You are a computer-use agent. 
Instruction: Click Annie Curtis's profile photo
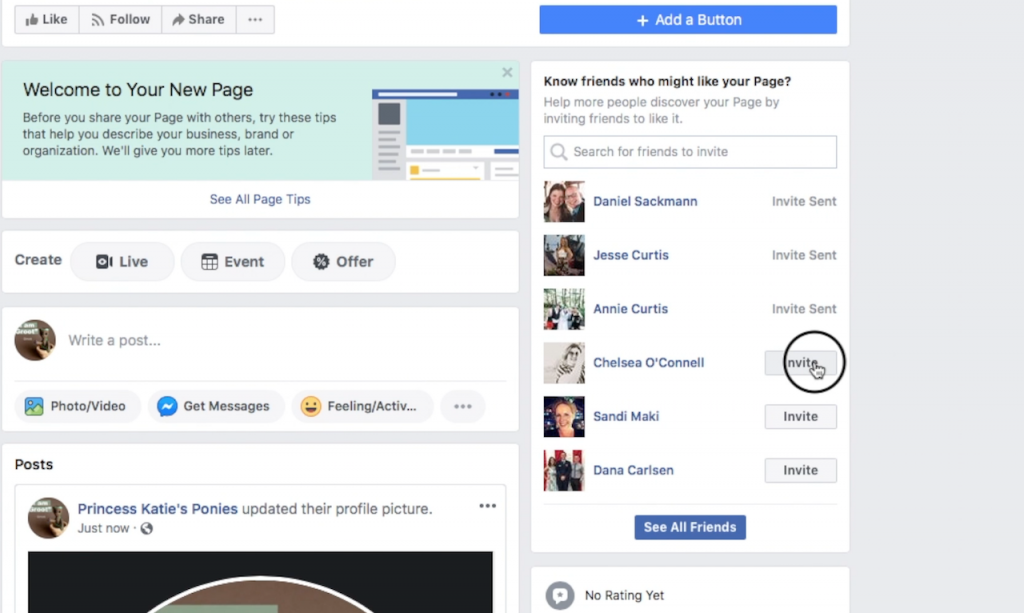tap(564, 309)
